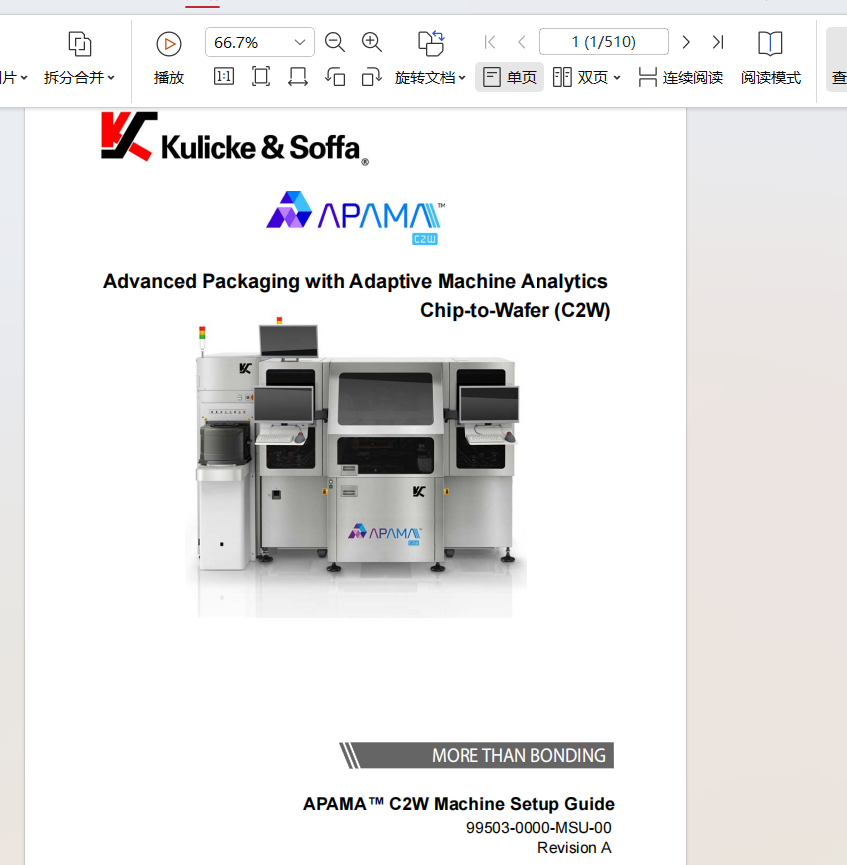This screenshot has height=865, width=847.
Task: Click the rotate document icon
Action: (431, 43)
